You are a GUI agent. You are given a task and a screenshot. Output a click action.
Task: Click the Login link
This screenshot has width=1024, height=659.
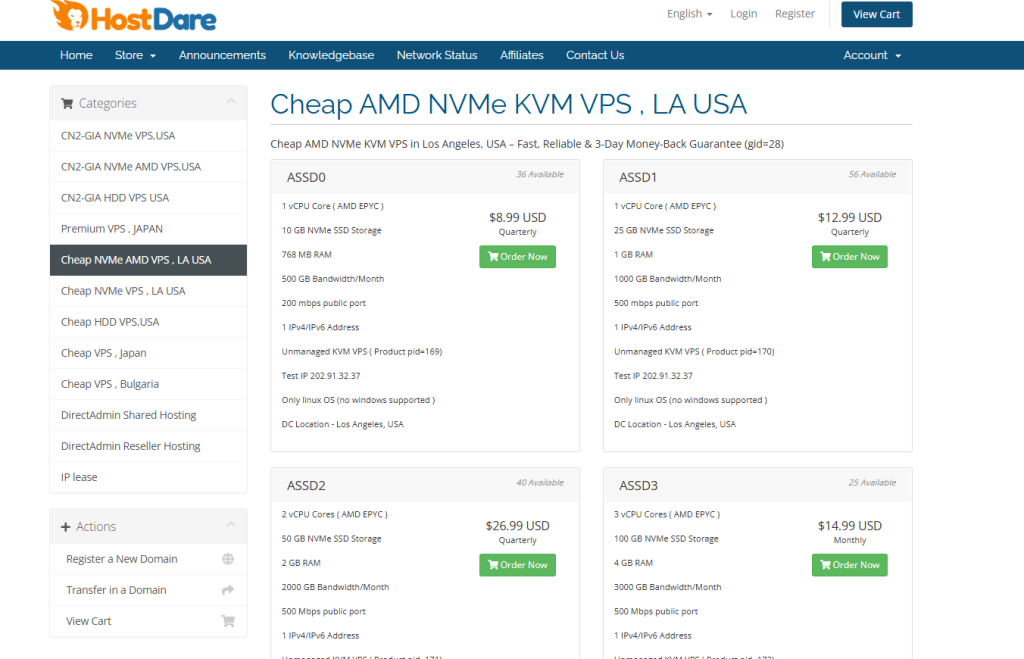pyautogui.click(x=744, y=14)
